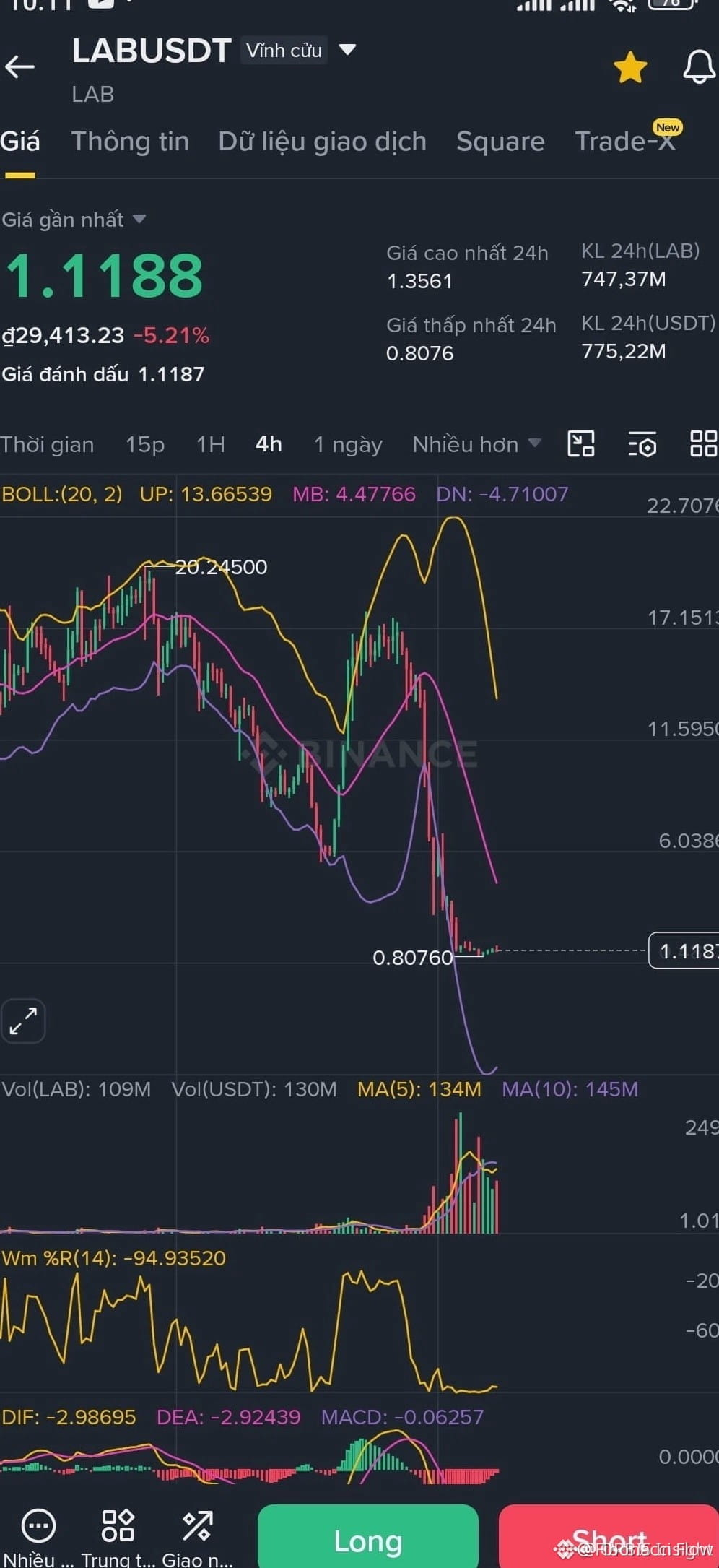719x1568 pixels.
Task: Select the 1H timeframe
Action: pos(211,444)
